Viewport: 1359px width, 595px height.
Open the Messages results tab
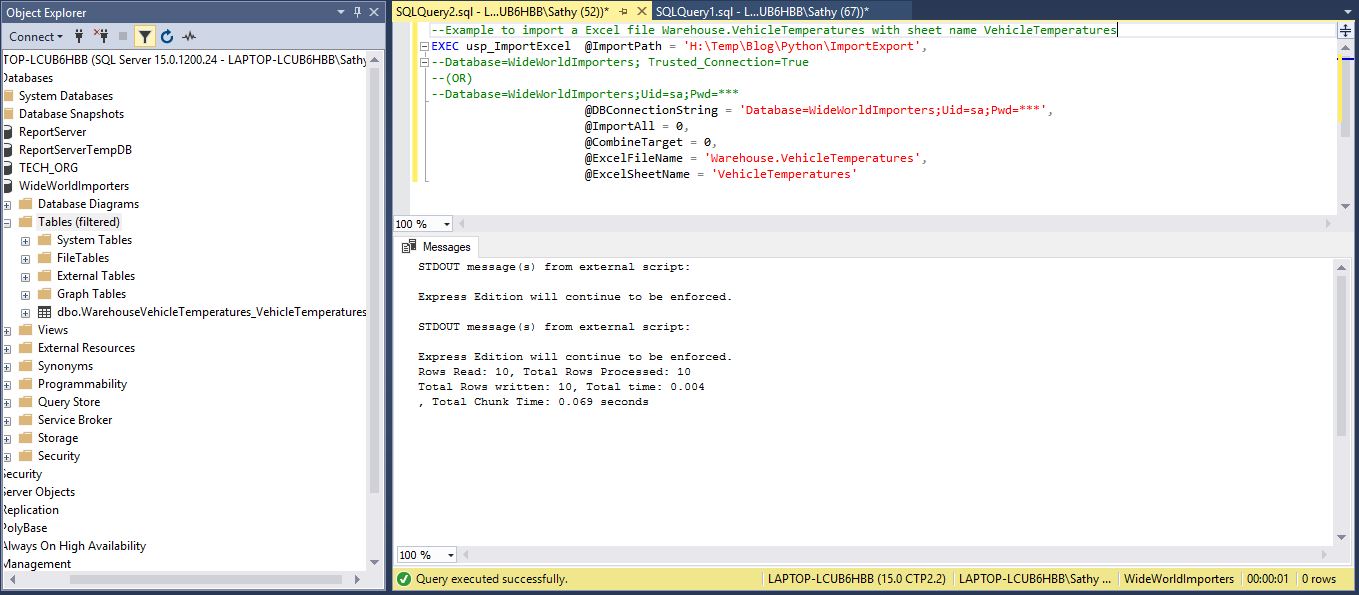point(437,246)
